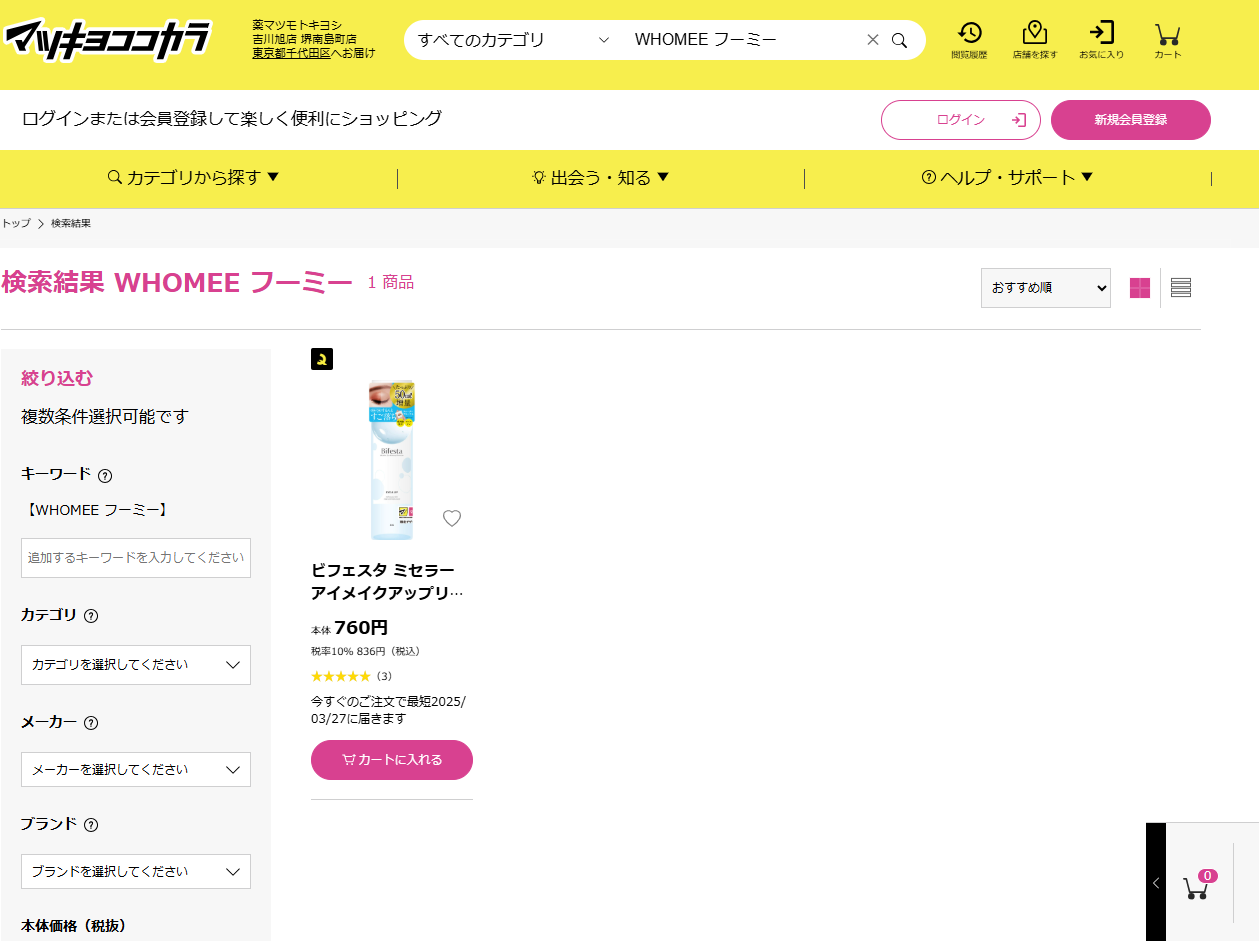Open ブランドを選択してください dropdown
This screenshot has width=1259, height=941.
pos(136,872)
